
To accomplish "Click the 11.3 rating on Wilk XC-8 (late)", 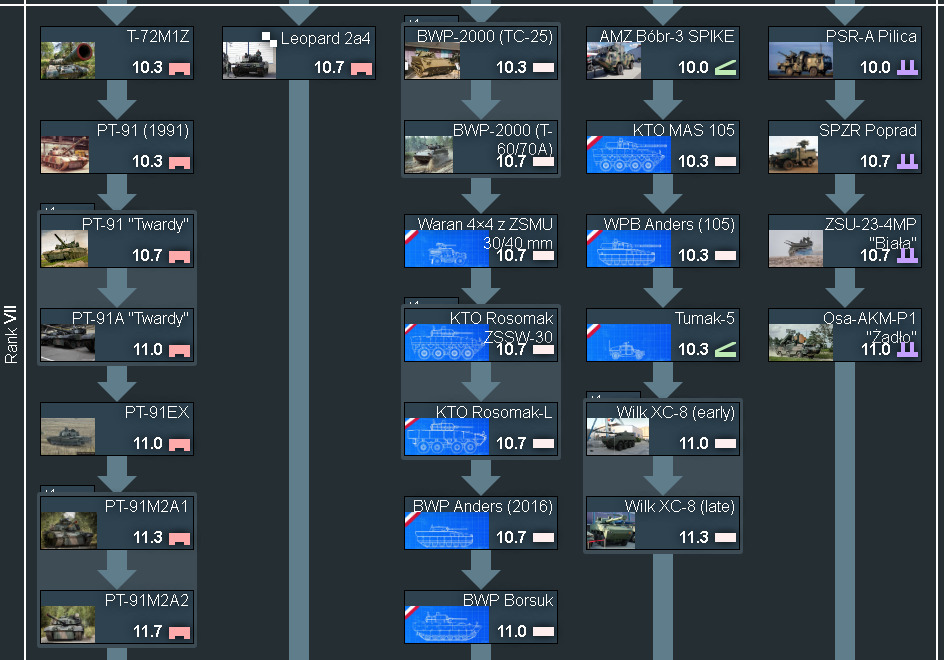I will pyautogui.click(x=694, y=538).
